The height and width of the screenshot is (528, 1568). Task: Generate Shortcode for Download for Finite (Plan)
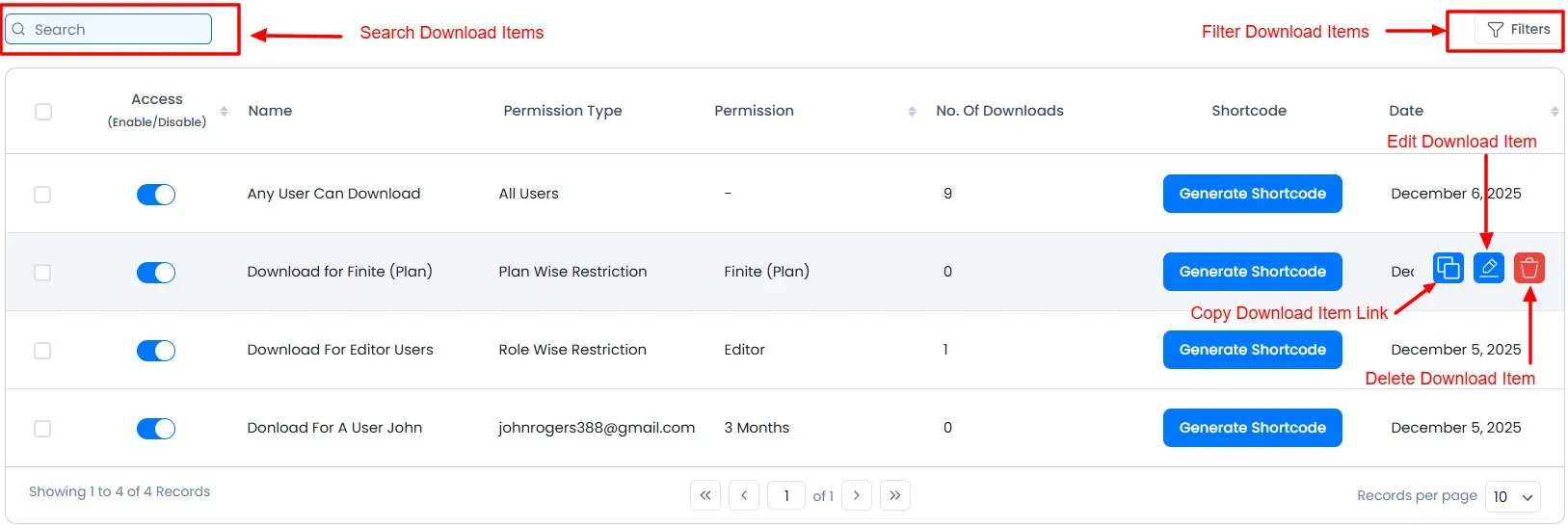[1252, 272]
